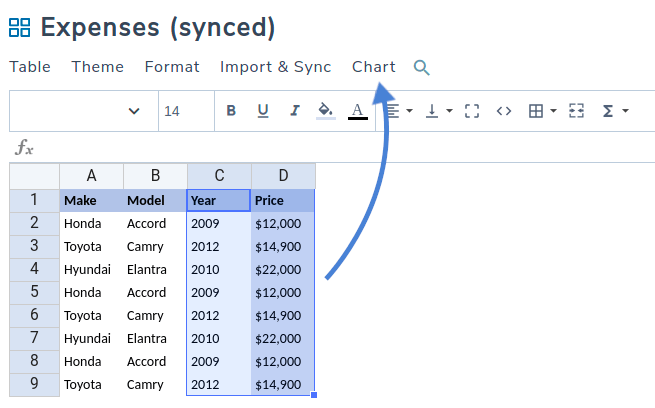Toggle italic formatting
The width and height of the screenshot is (655, 408).
click(x=294, y=111)
